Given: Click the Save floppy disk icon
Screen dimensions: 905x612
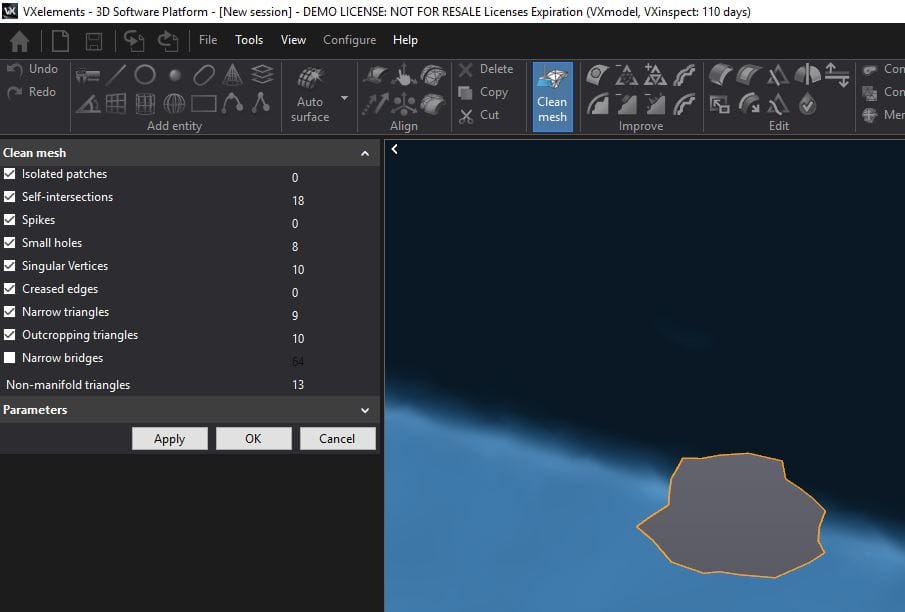Looking at the screenshot, I should pos(94,41).
